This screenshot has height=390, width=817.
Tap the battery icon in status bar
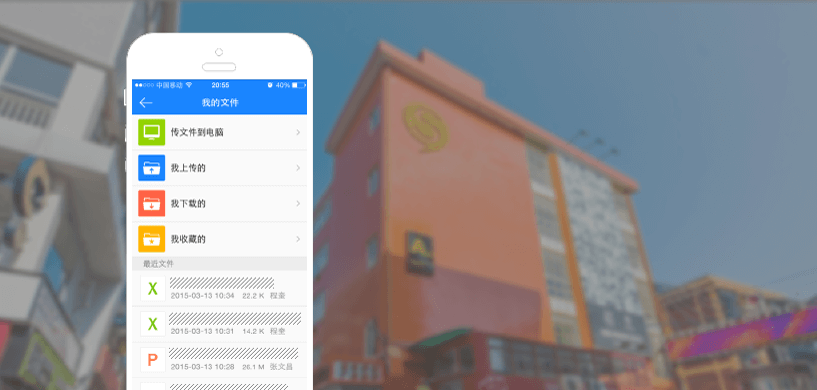[x=298, y=85]
